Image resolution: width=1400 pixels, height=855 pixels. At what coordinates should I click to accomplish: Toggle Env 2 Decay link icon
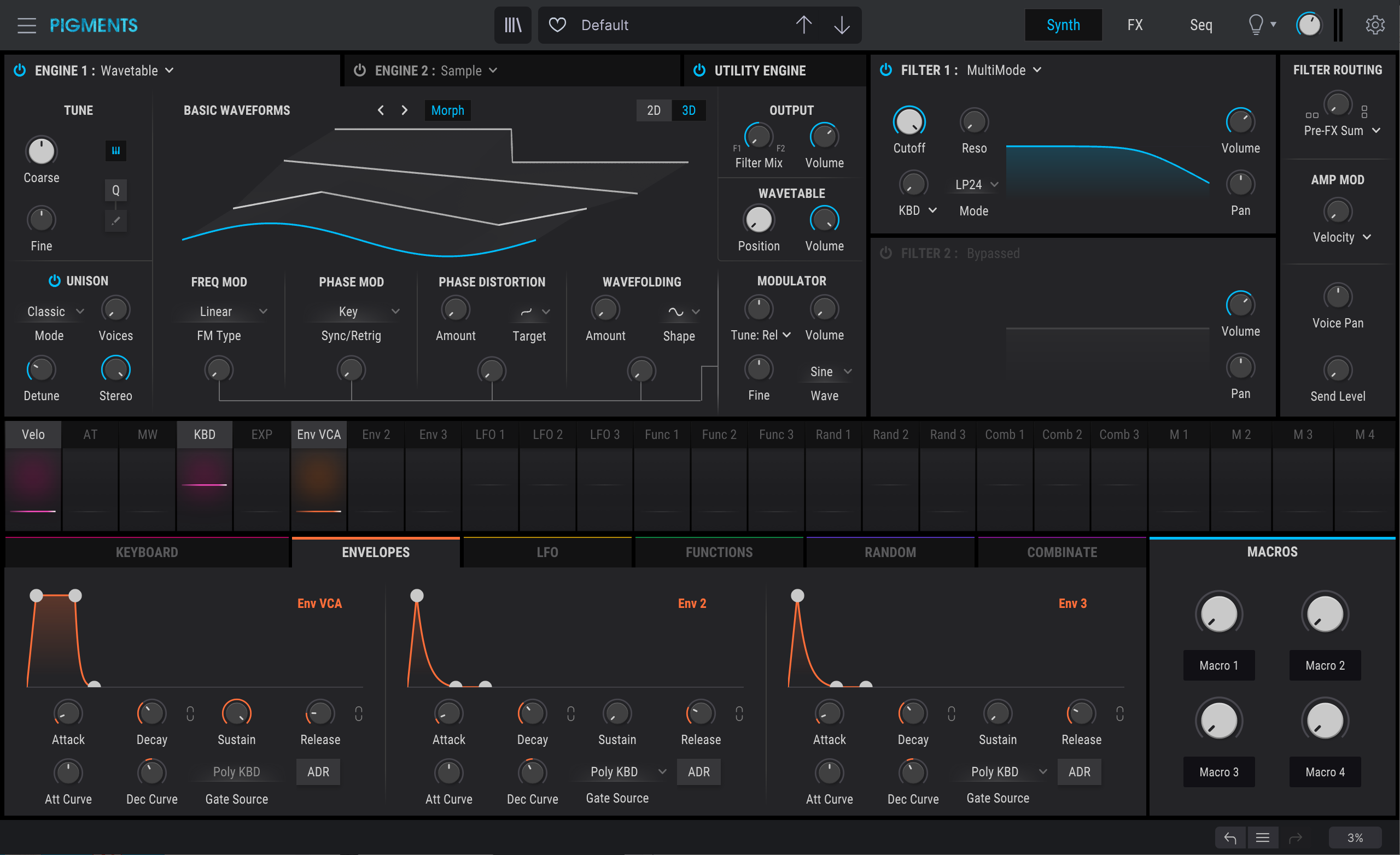click(571, 713)
